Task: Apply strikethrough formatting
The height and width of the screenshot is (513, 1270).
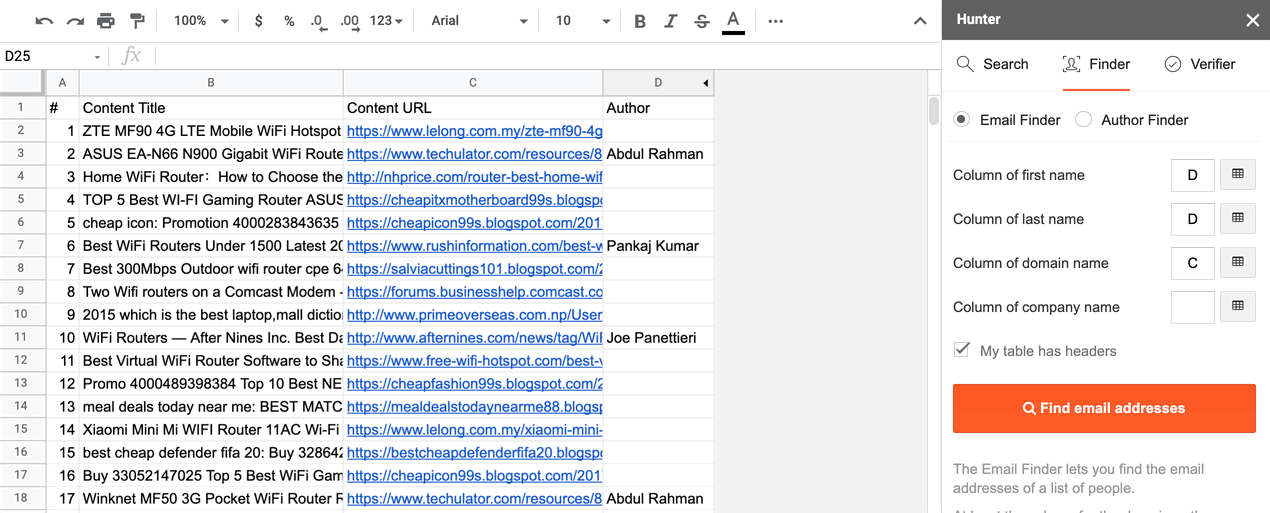Action: pyautogui.click(x=702, y=21)
